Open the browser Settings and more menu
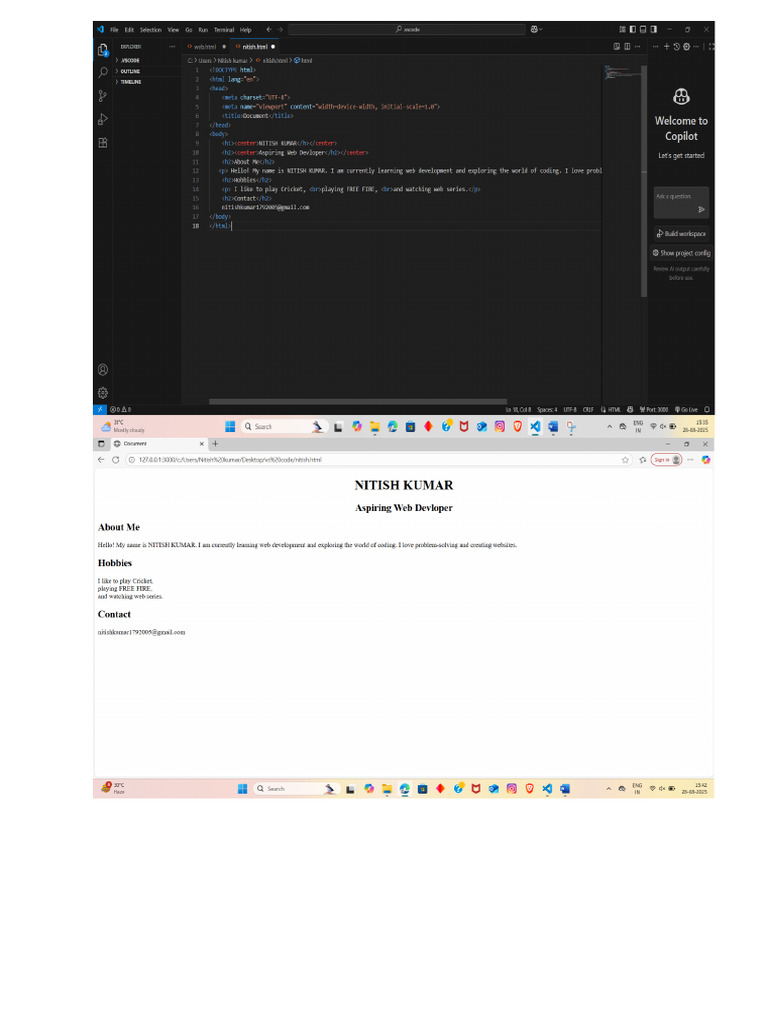This screenshot has width=768, height=1024. coord(690,460)
